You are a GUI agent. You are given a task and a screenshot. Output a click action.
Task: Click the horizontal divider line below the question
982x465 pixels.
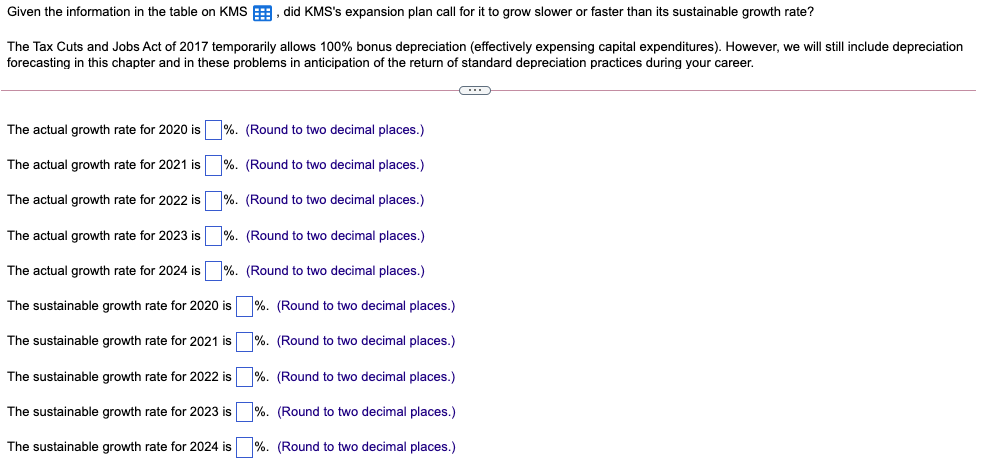pyautogui.click(x=733, y=91)
